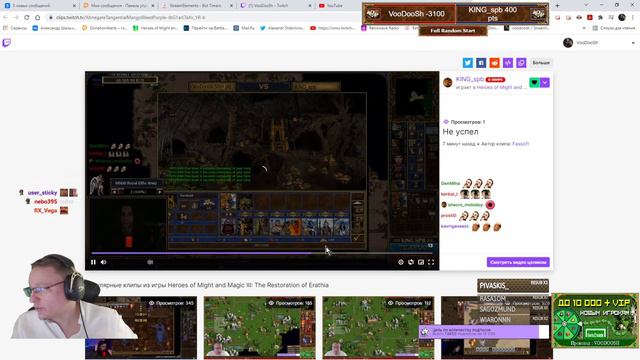
Task: Follow KING_spb with the heart button
Action: 534,82
